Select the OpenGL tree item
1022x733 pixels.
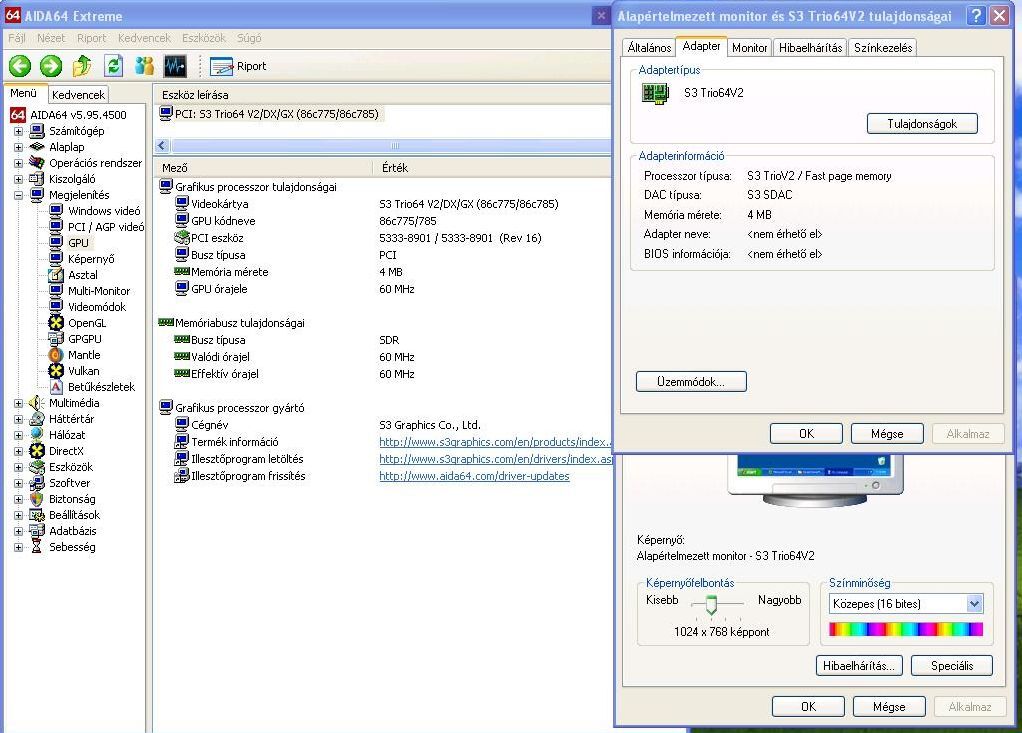tap(87, 323)
